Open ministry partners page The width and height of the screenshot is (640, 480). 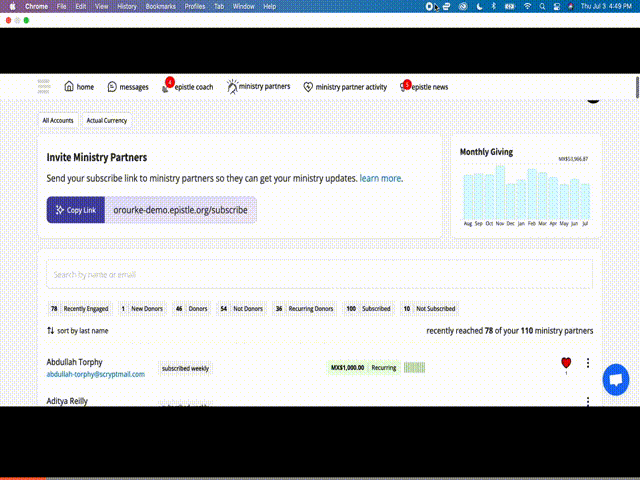[258, 87]
